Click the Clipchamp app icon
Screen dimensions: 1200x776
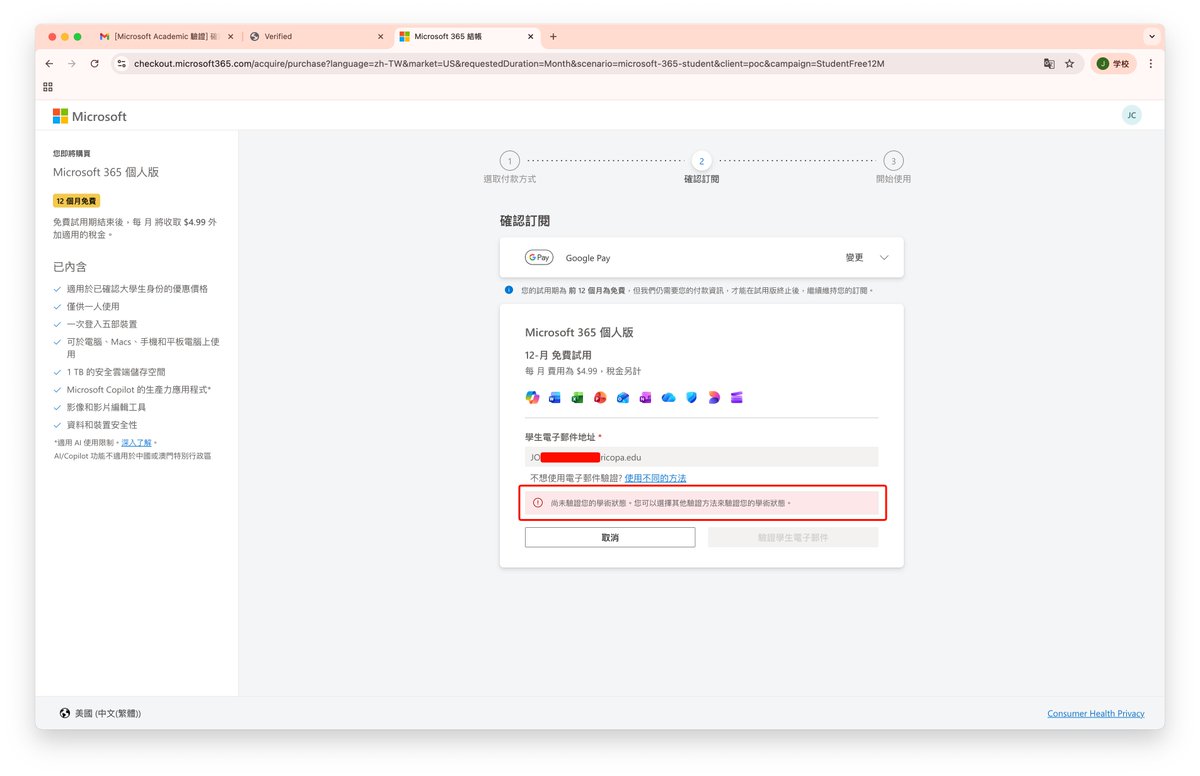(736, 397)
